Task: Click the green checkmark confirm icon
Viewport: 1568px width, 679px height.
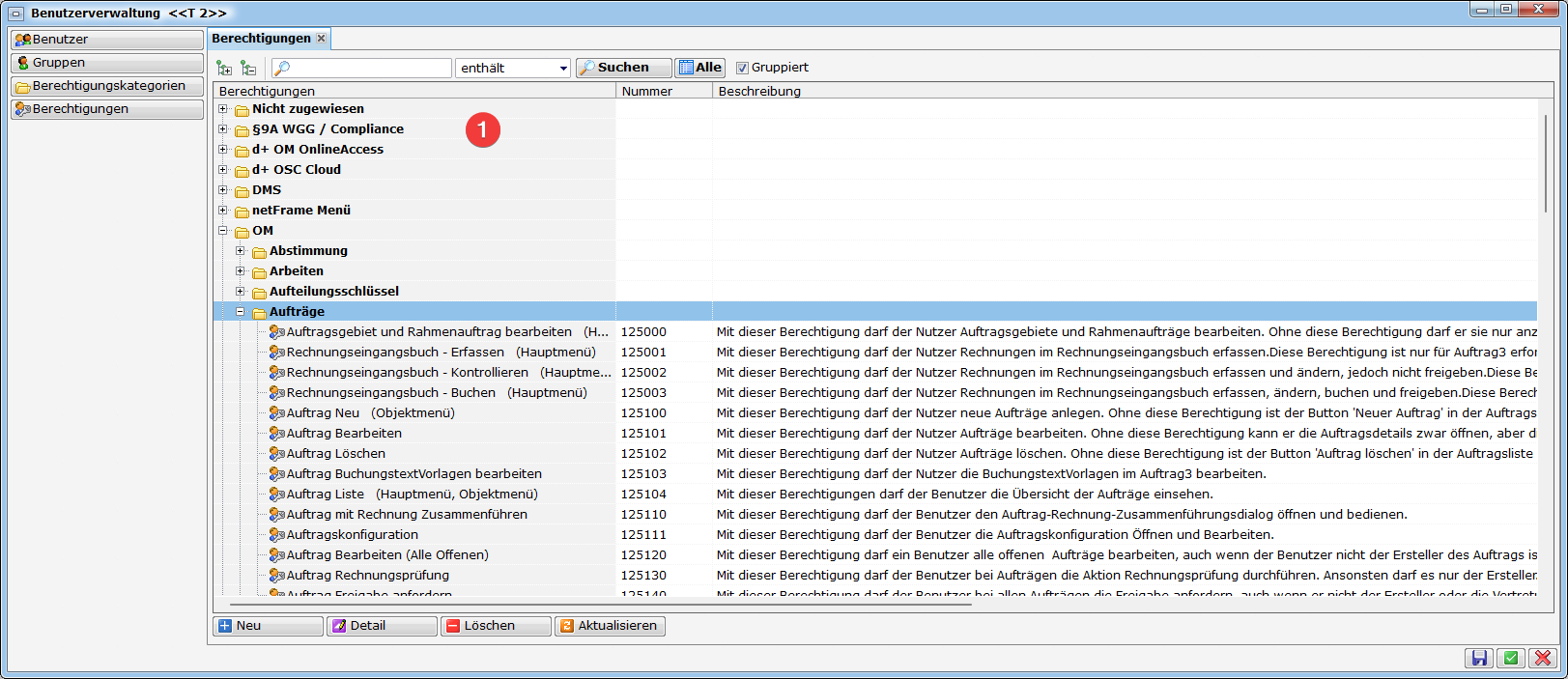Action: click(x=1511, y=658)
